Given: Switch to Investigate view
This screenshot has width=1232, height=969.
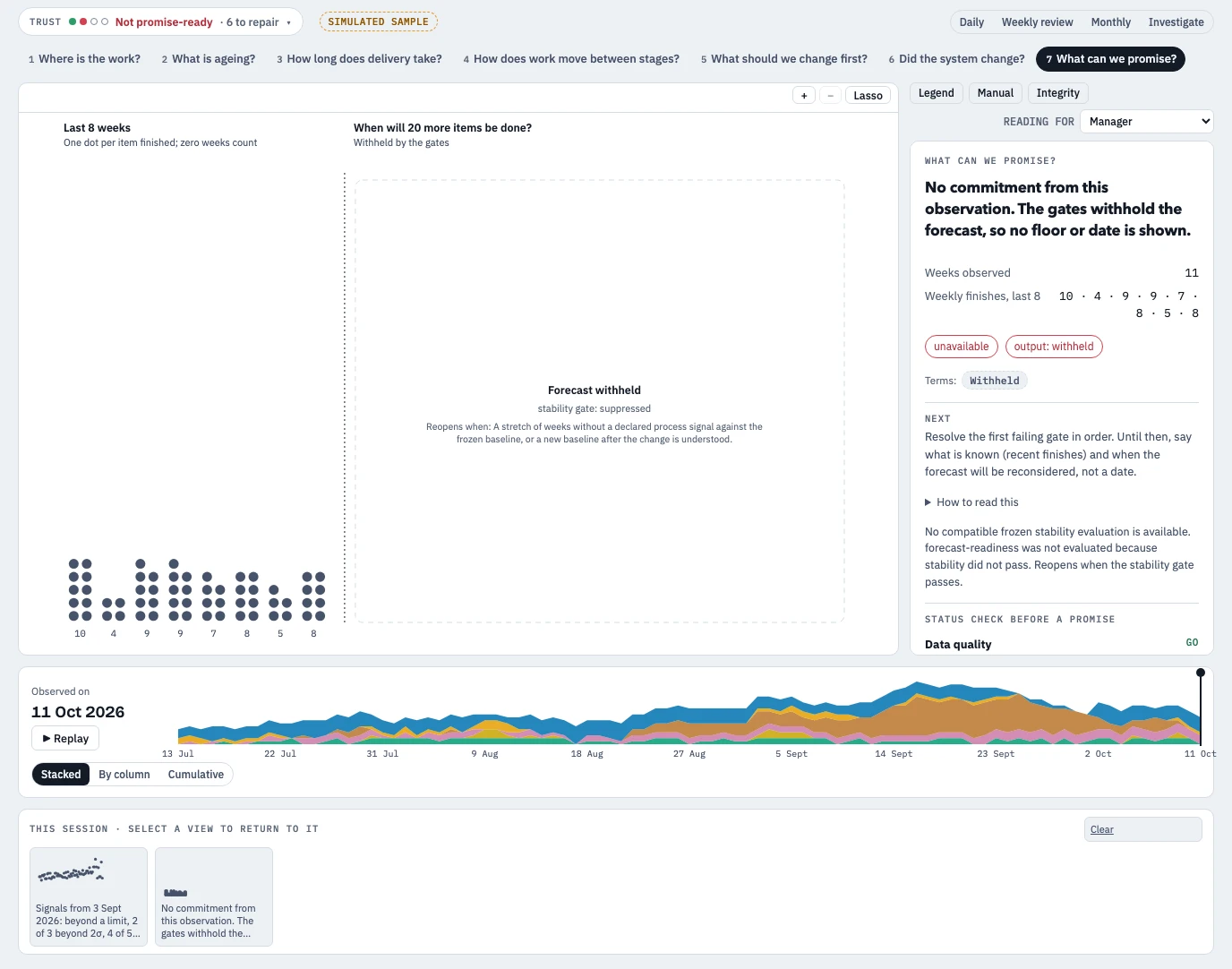Looking at the screenshot, I should [1176, 22].
